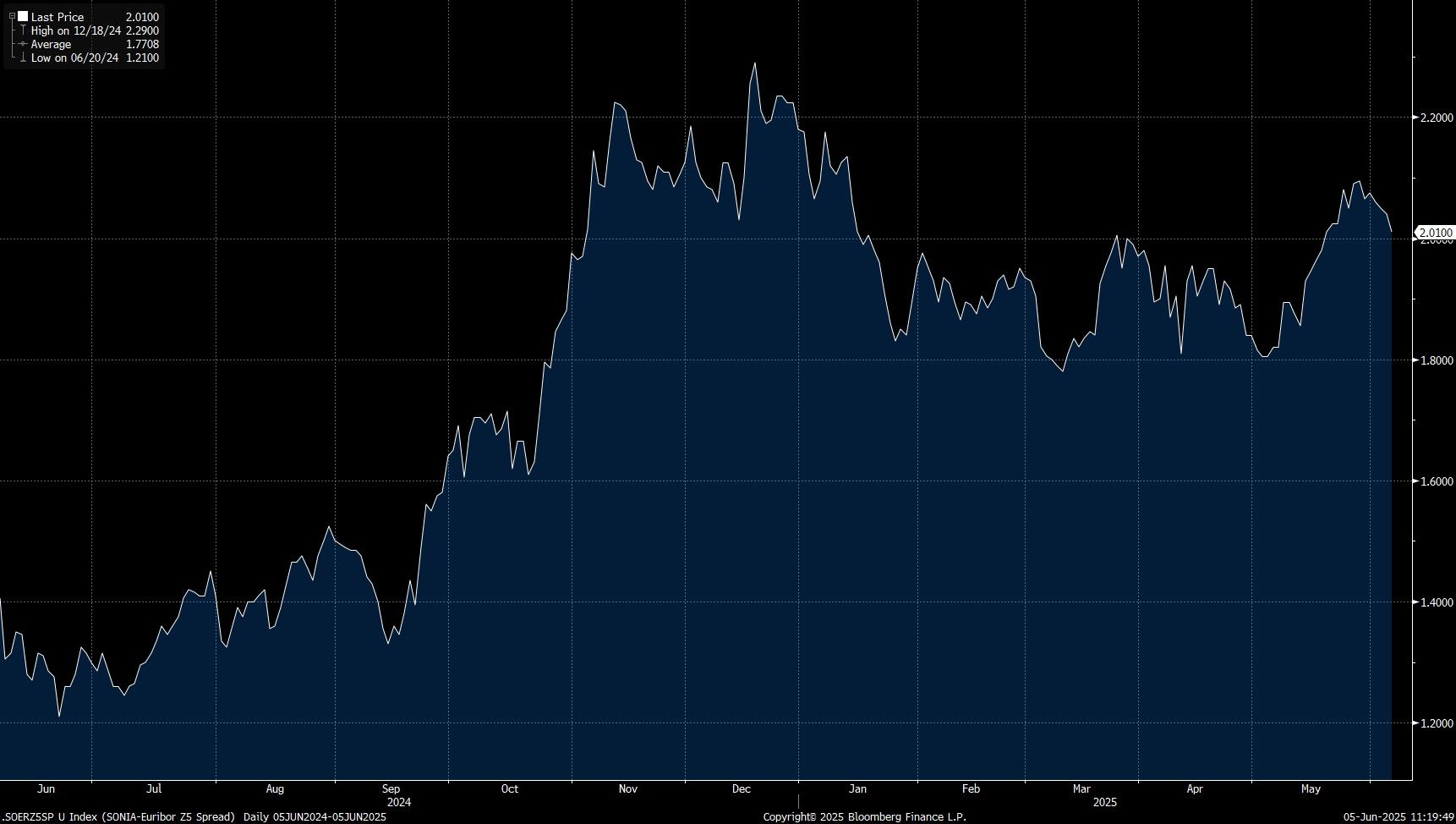Collapse the Last Price legend tree

[x=12, y=17]
